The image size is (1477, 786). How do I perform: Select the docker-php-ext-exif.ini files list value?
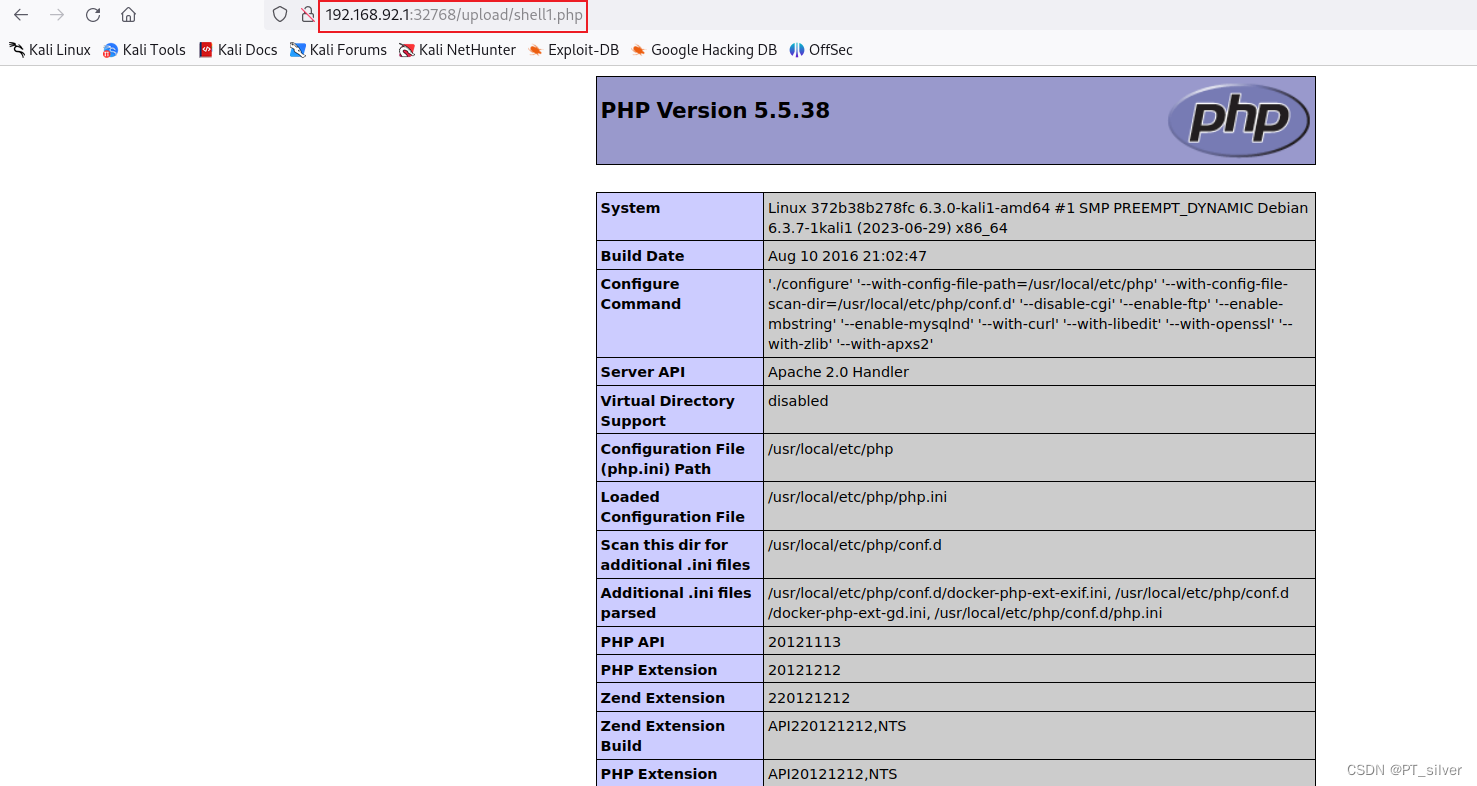pyautogui.click(x=1028, y=603)
